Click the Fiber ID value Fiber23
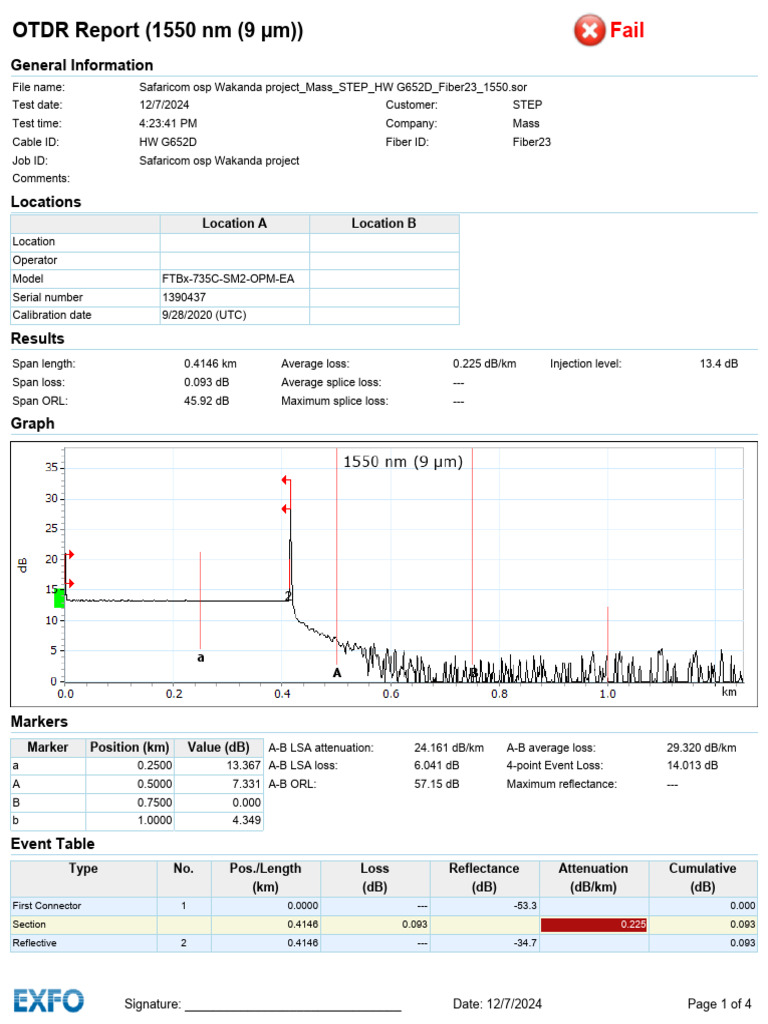This screenshot has width=768, height=1024. 532,142
